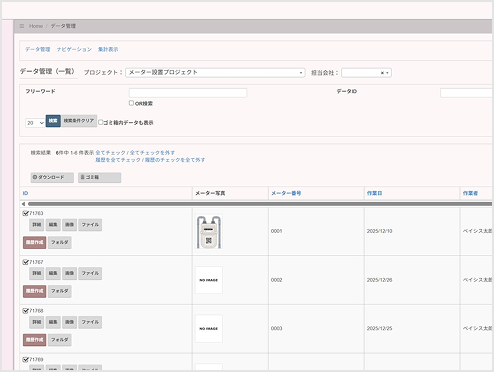This screenshot has width=494, height=373.
Task: Open the hamburger menu beside Home
Action: [x=22, y=26]
